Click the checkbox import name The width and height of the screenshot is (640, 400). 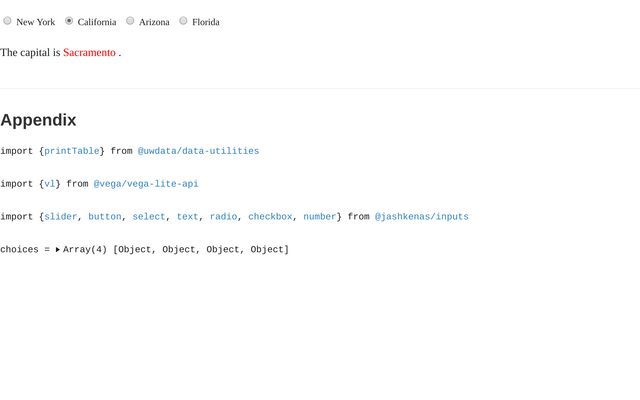270,216
